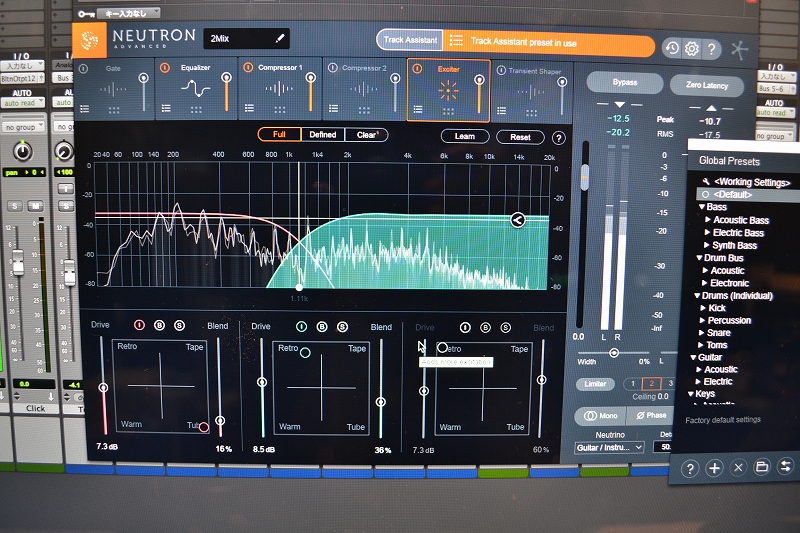The height and width of the screenshot is (533, 800).
Task: Invert Phase toggle
Action: [x=651, y=415]
